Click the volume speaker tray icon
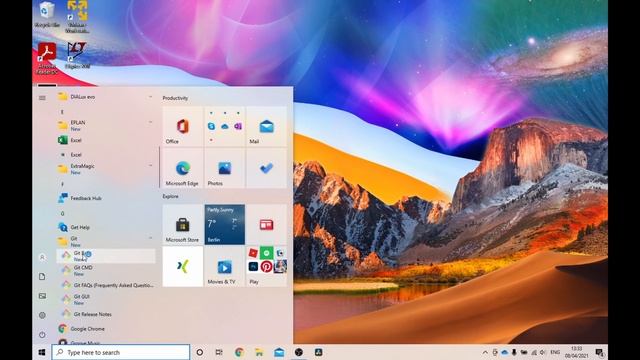Screen dimensions: 640x360 point(543,352)
